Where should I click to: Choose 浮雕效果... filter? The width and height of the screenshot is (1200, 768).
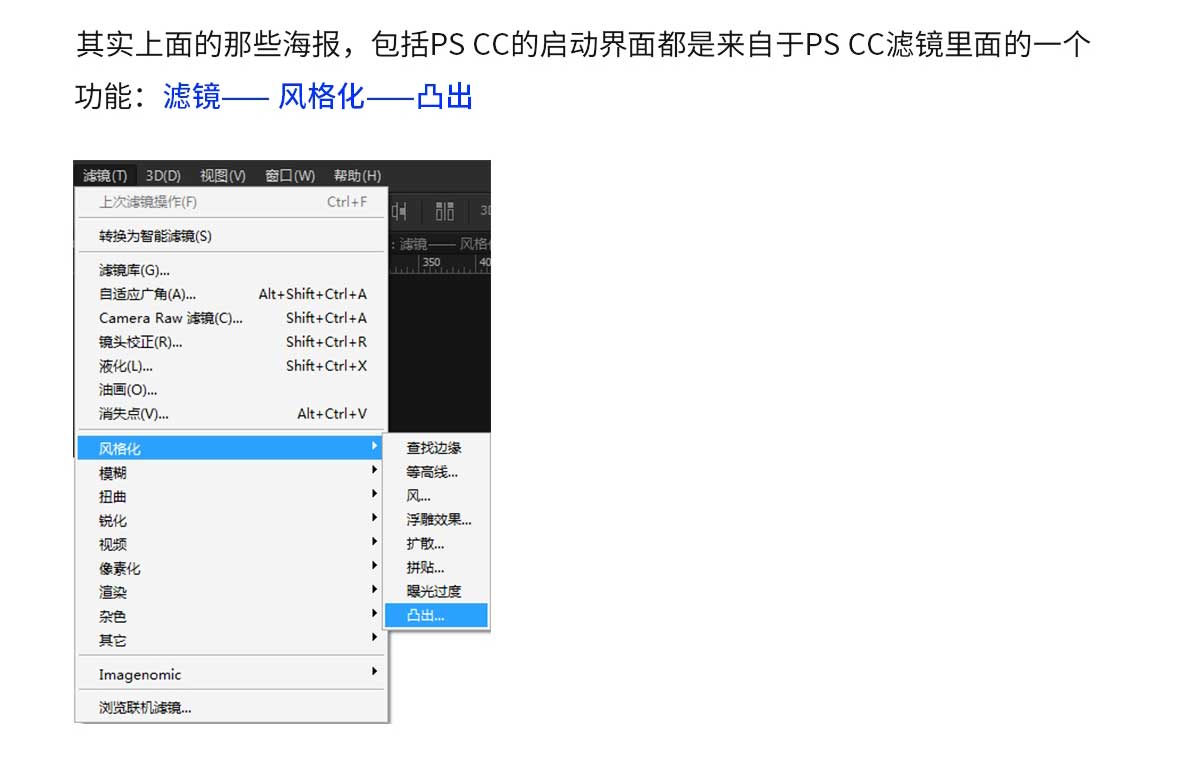pyautogui.click(x=438, y=520)
